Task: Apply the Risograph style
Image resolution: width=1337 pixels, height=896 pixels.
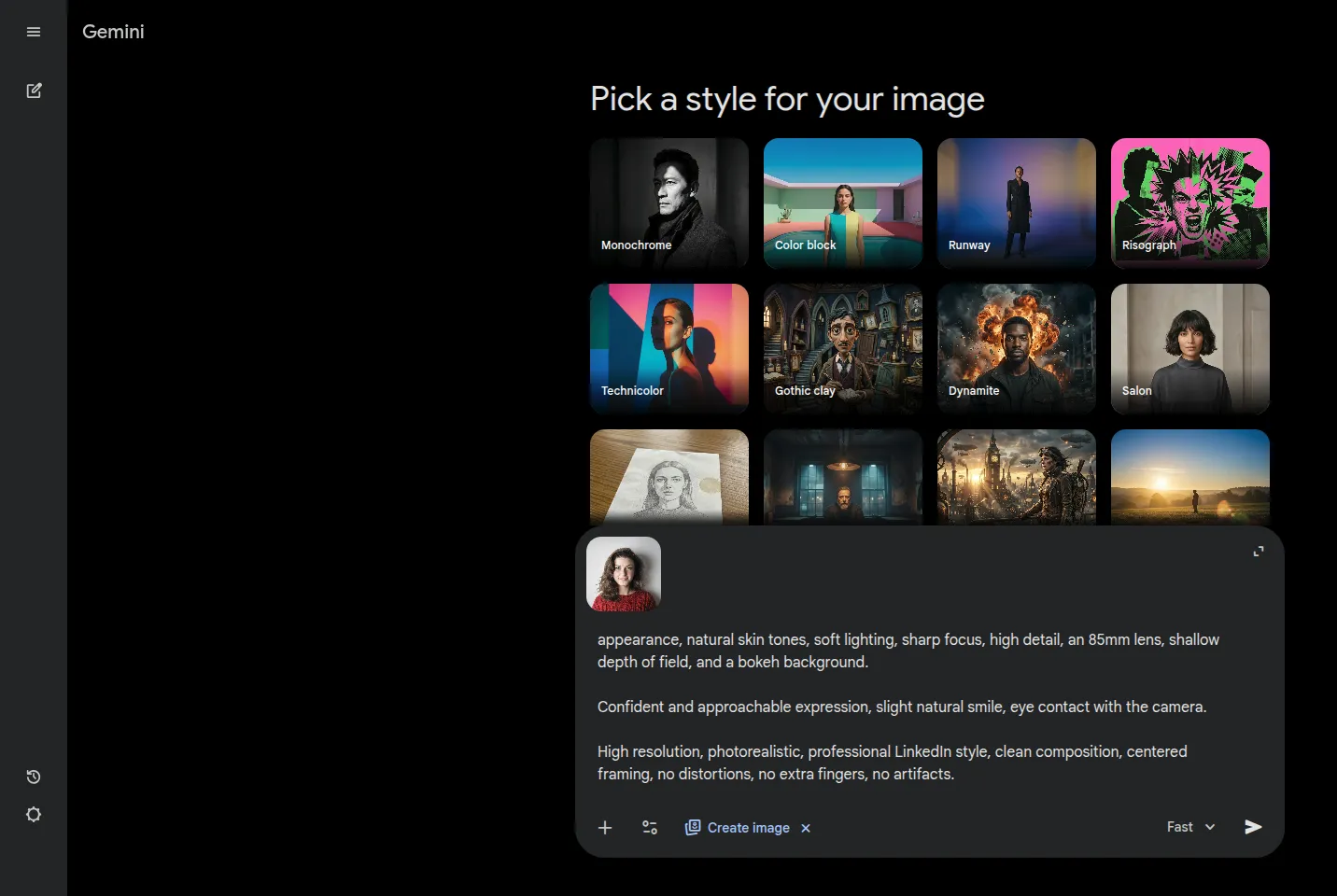Action: (x=1190, y=203)
